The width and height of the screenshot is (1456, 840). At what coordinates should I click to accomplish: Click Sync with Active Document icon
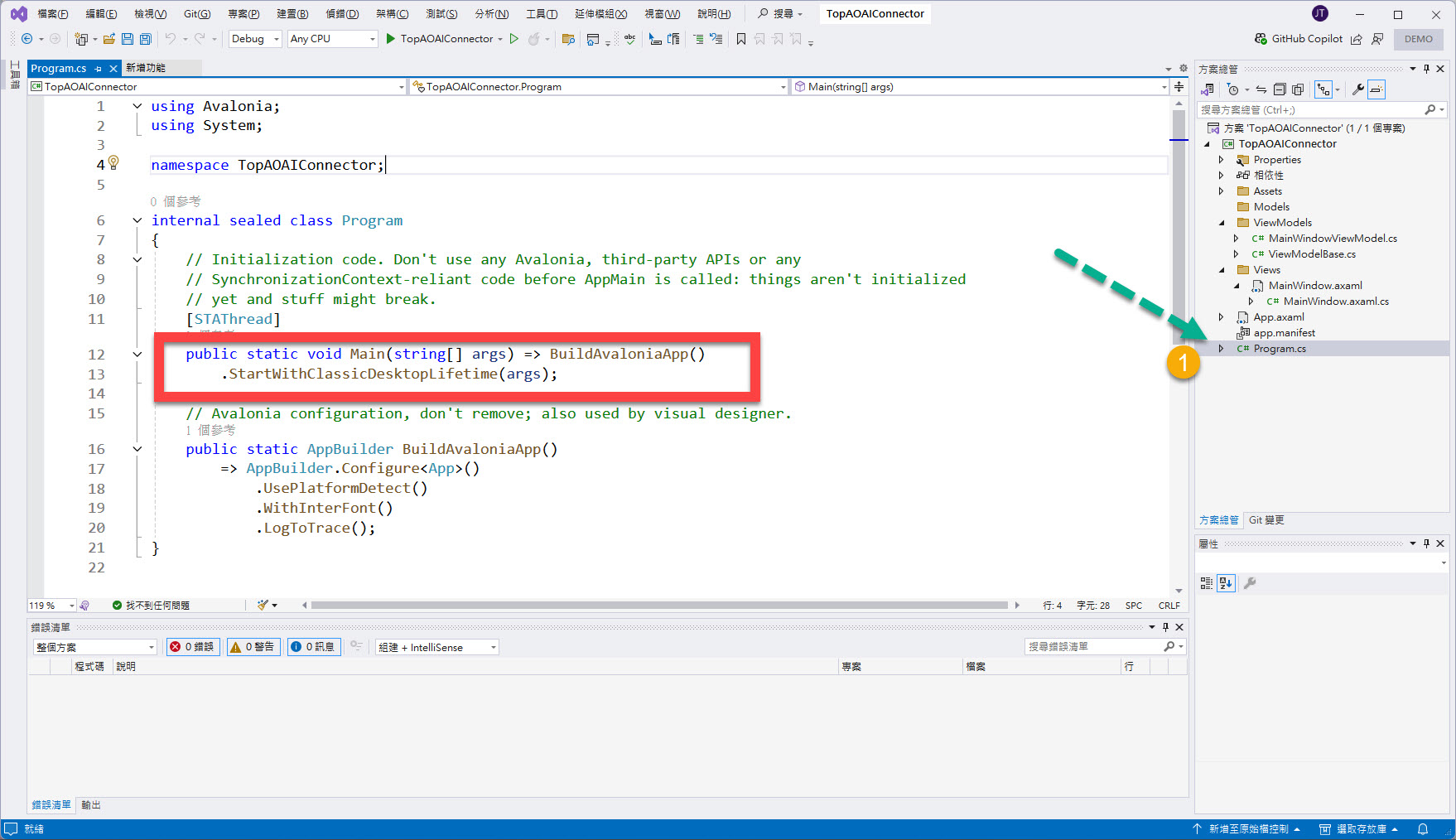coord(1261,89)
